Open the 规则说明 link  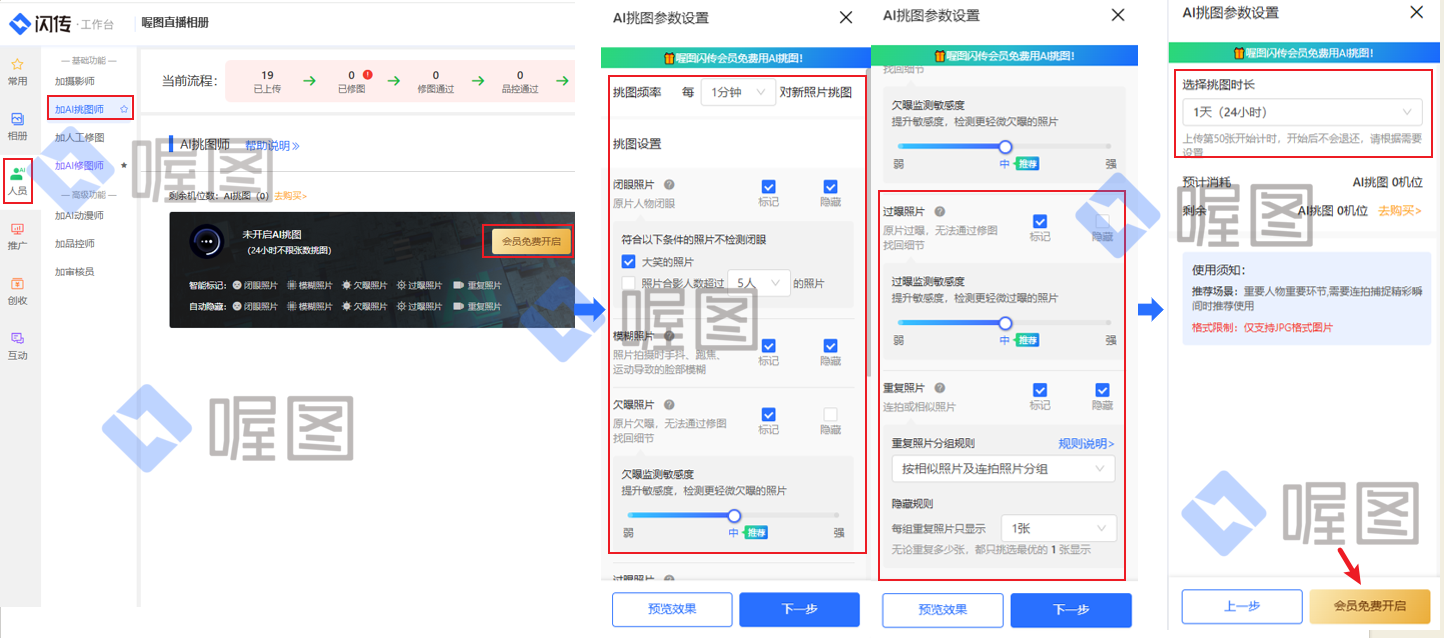1087,443
